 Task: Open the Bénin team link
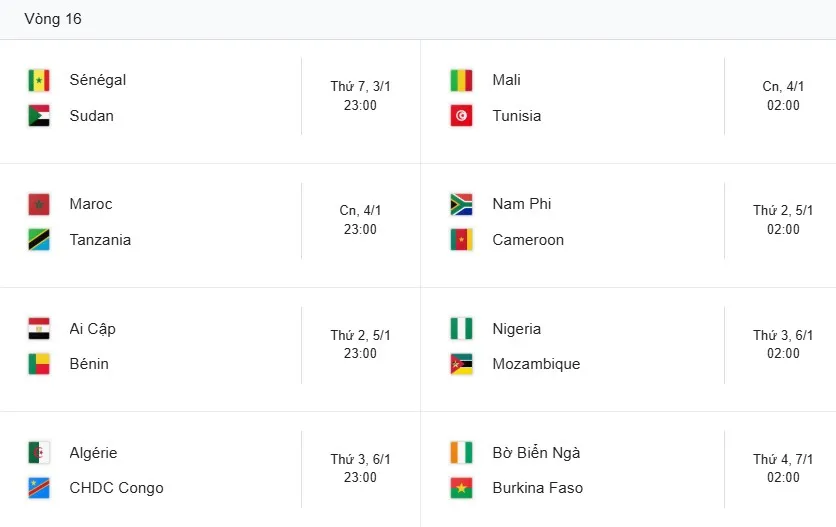point(90,364)
